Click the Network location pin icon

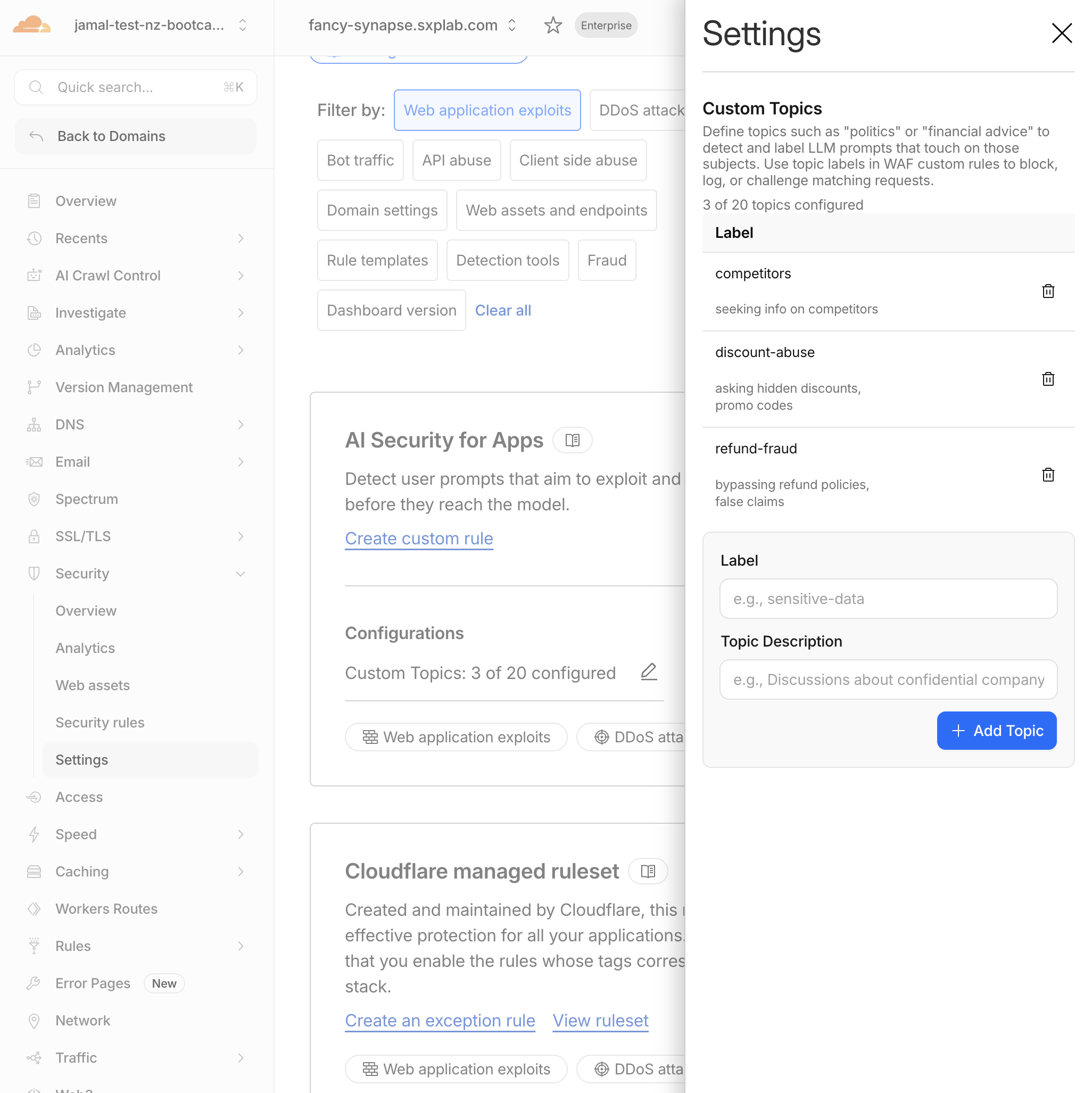click(34, 1020)
